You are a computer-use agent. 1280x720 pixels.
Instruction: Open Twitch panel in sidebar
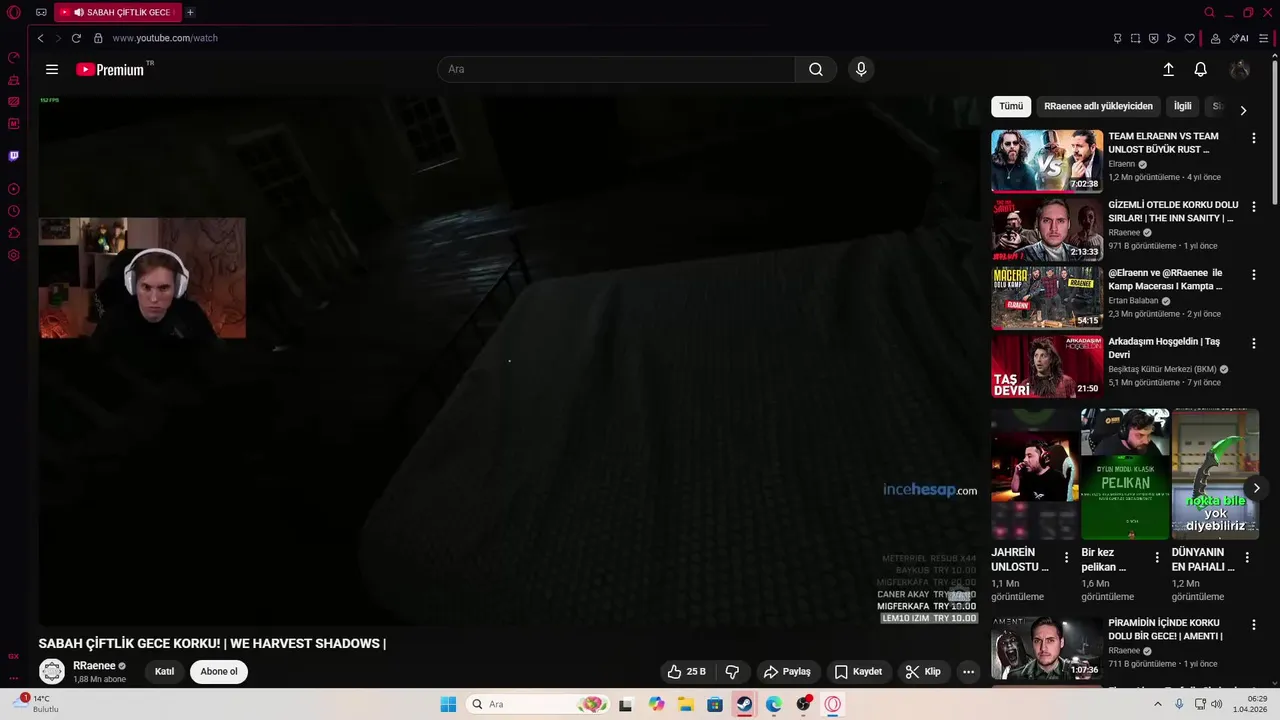pyautogui.click(x=14, y=156)
